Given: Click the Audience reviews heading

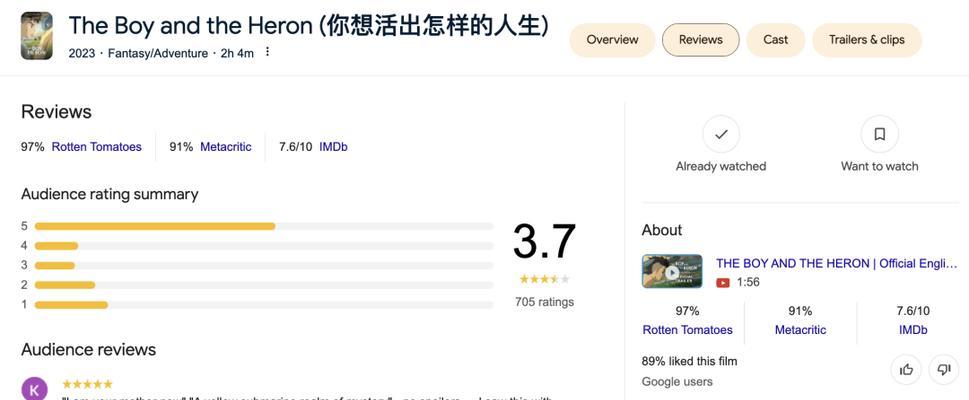Looking at the screenshot, I should coord(88,349).
